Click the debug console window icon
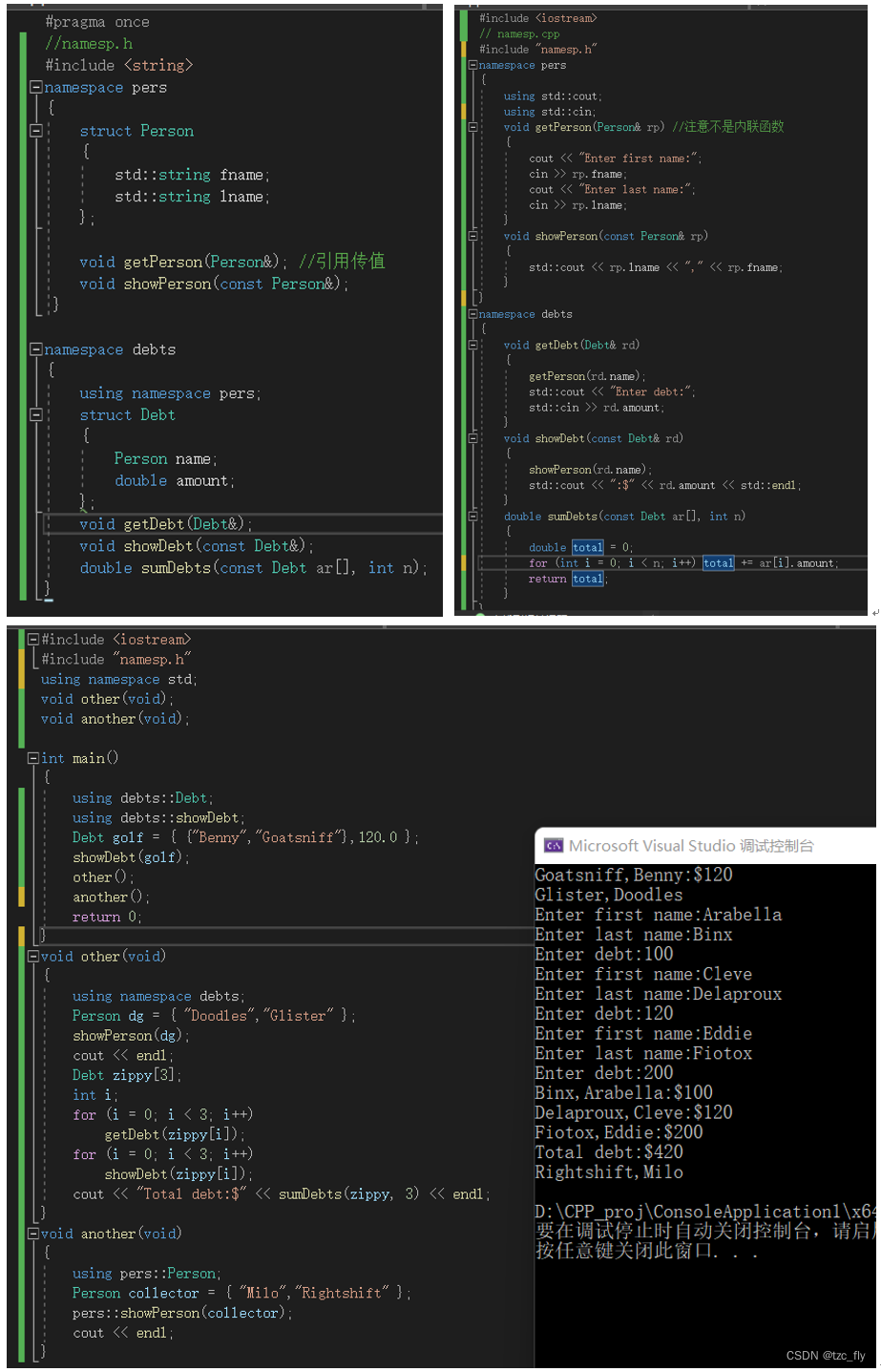 coord(554,846)
